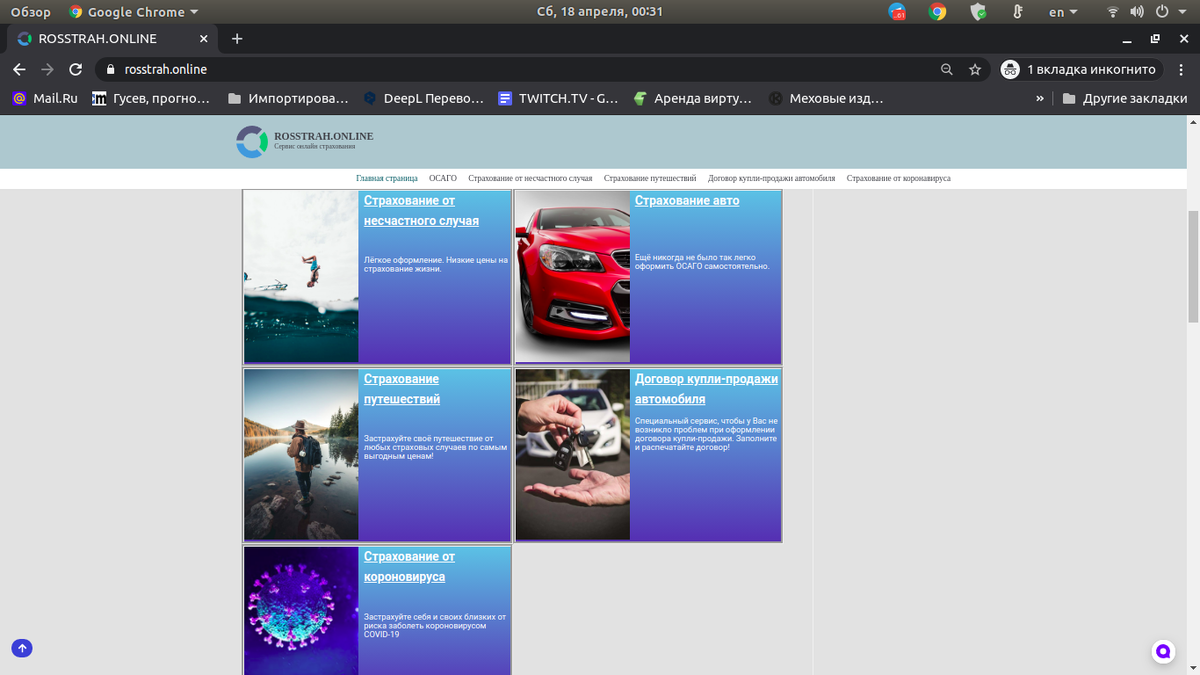Click the thermometer tray icon
1200x675 pixels.
click(x=1017, y=12)
